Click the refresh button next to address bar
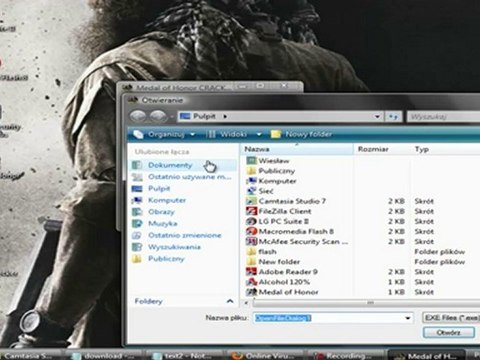Screen dimensions: 480x360 (x=393, y=117)
